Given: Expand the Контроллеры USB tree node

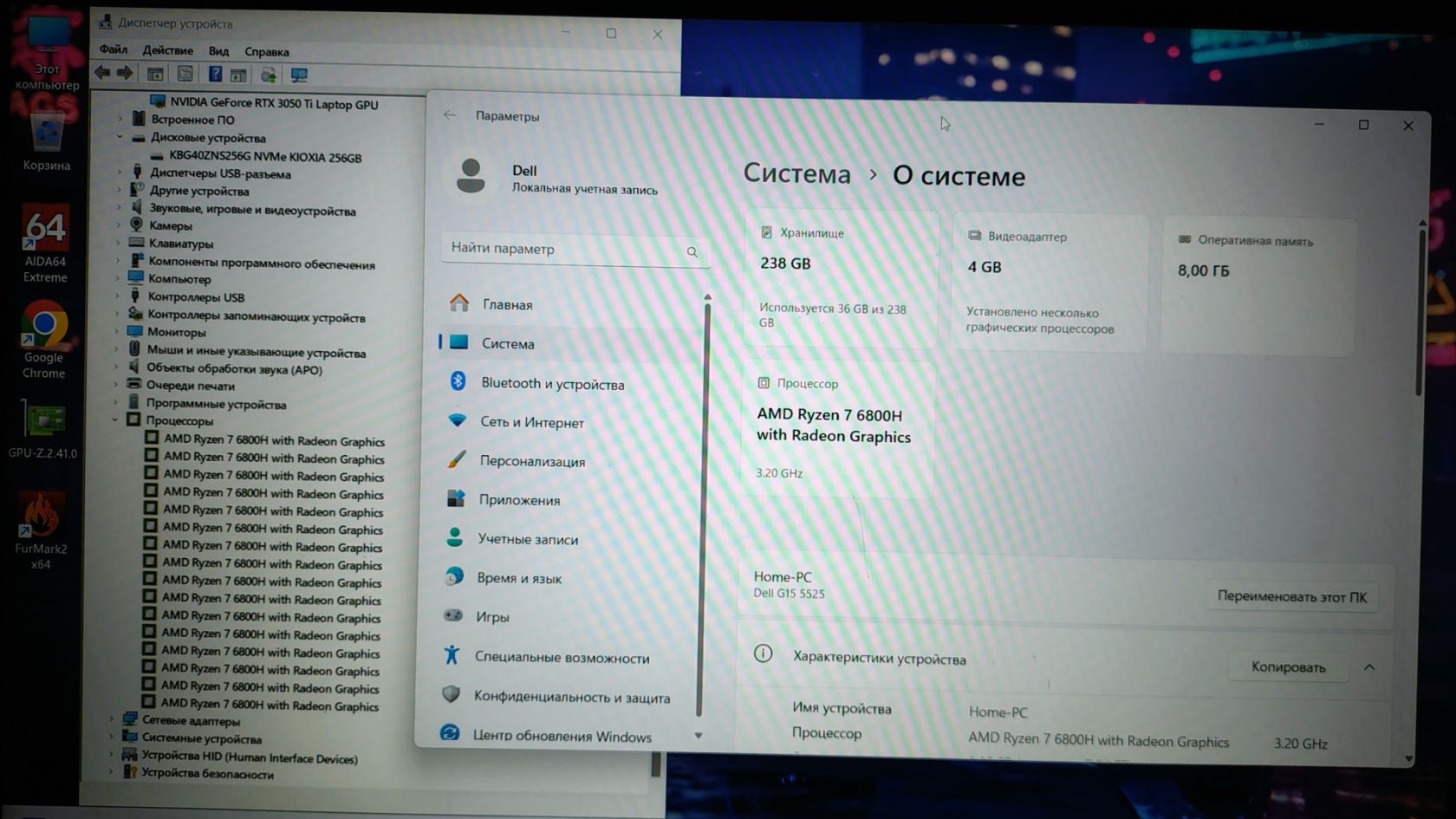Looking at the screenshot, I should pos(118,296).
